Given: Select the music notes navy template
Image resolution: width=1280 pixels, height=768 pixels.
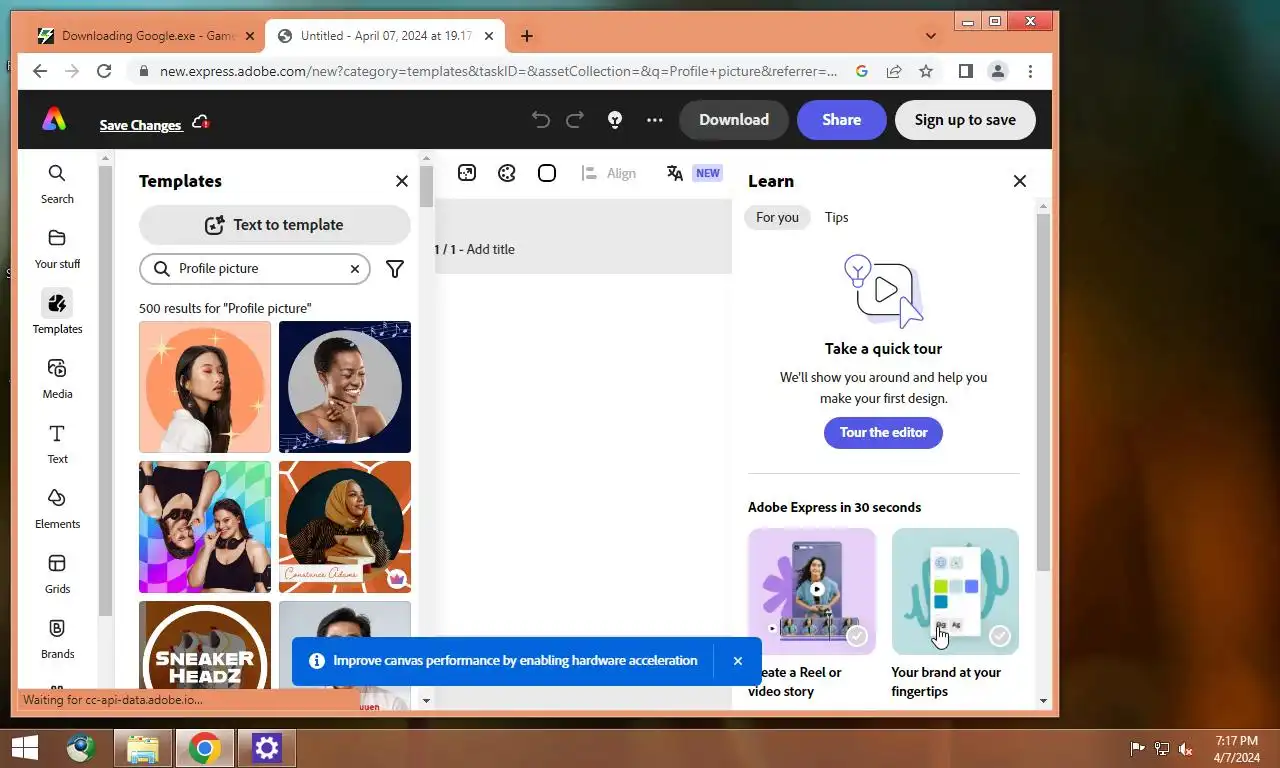Looking at the screenshot, I should pos(345,387).
